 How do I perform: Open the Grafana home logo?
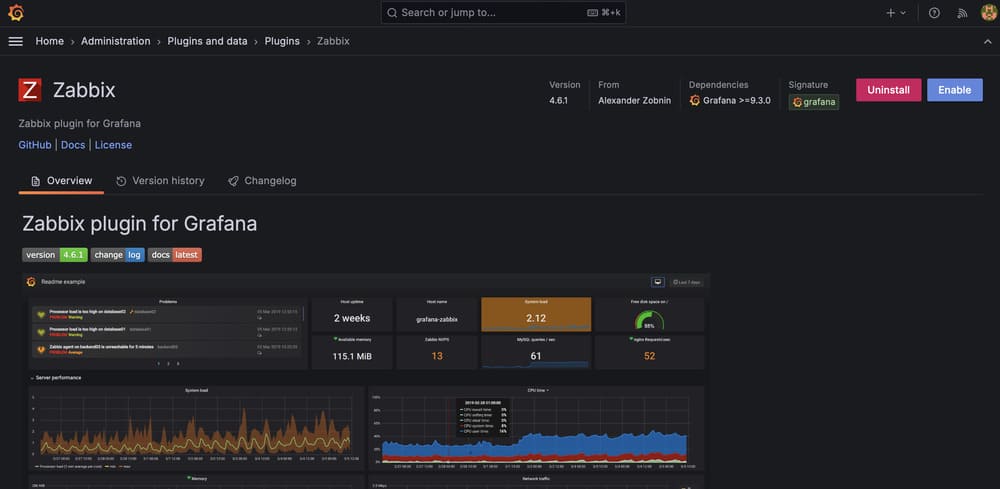(x=16, y=13)
